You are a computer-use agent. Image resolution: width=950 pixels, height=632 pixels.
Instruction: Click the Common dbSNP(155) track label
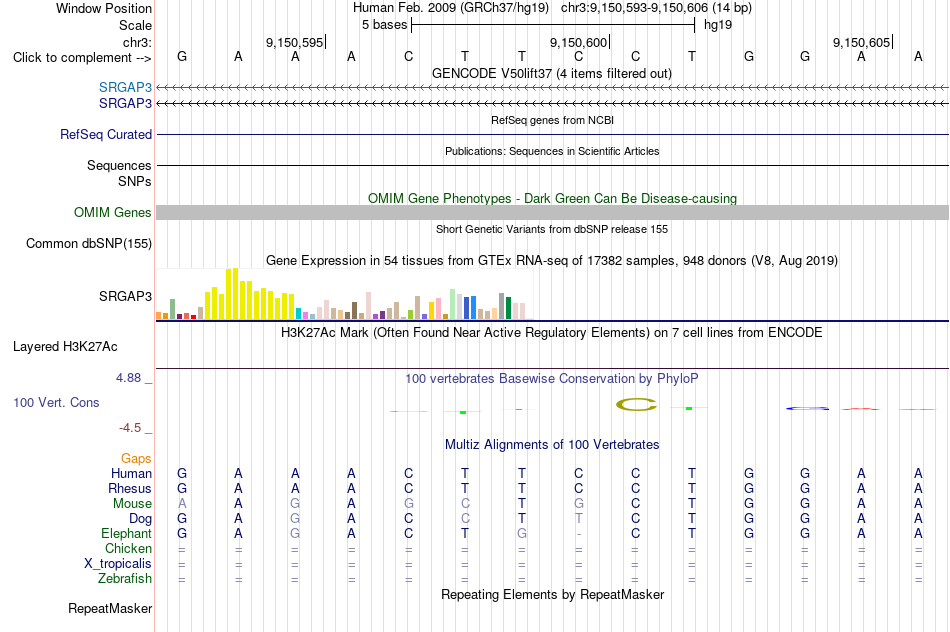[89, 244]
